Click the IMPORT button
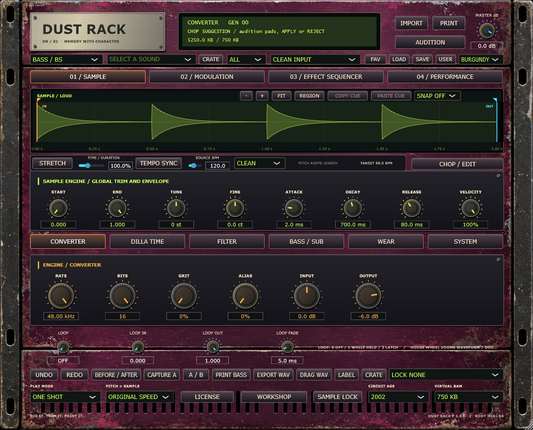Image resolution: width=533 pixels, height=430 pixels. click(x=411, y=23)
